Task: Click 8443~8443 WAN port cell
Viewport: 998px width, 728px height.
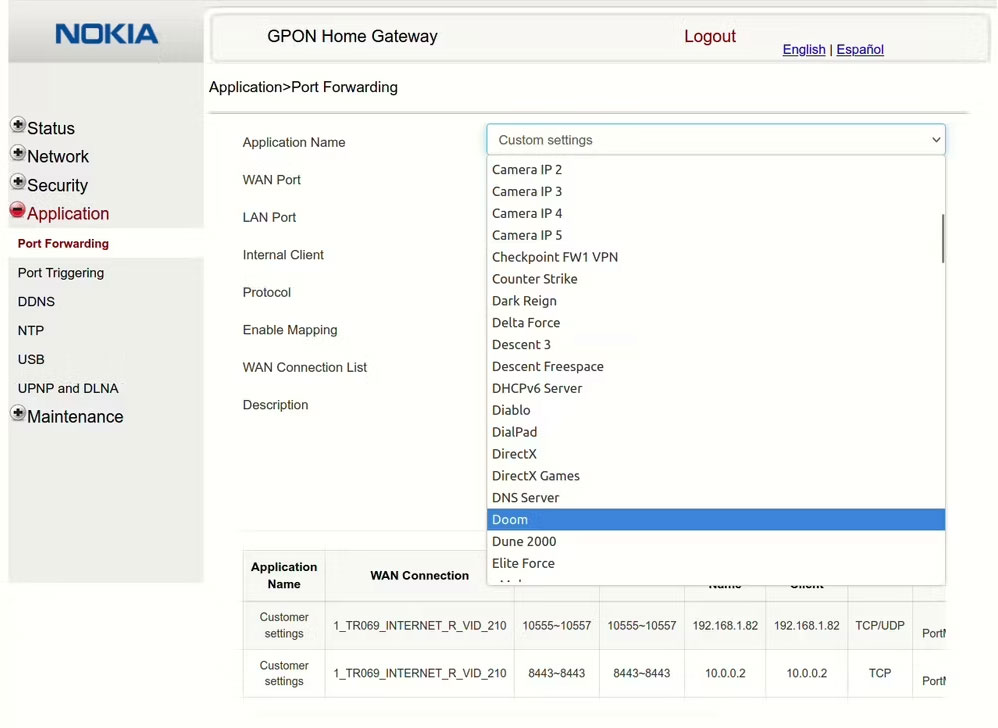Action: [x=557, y=673]
